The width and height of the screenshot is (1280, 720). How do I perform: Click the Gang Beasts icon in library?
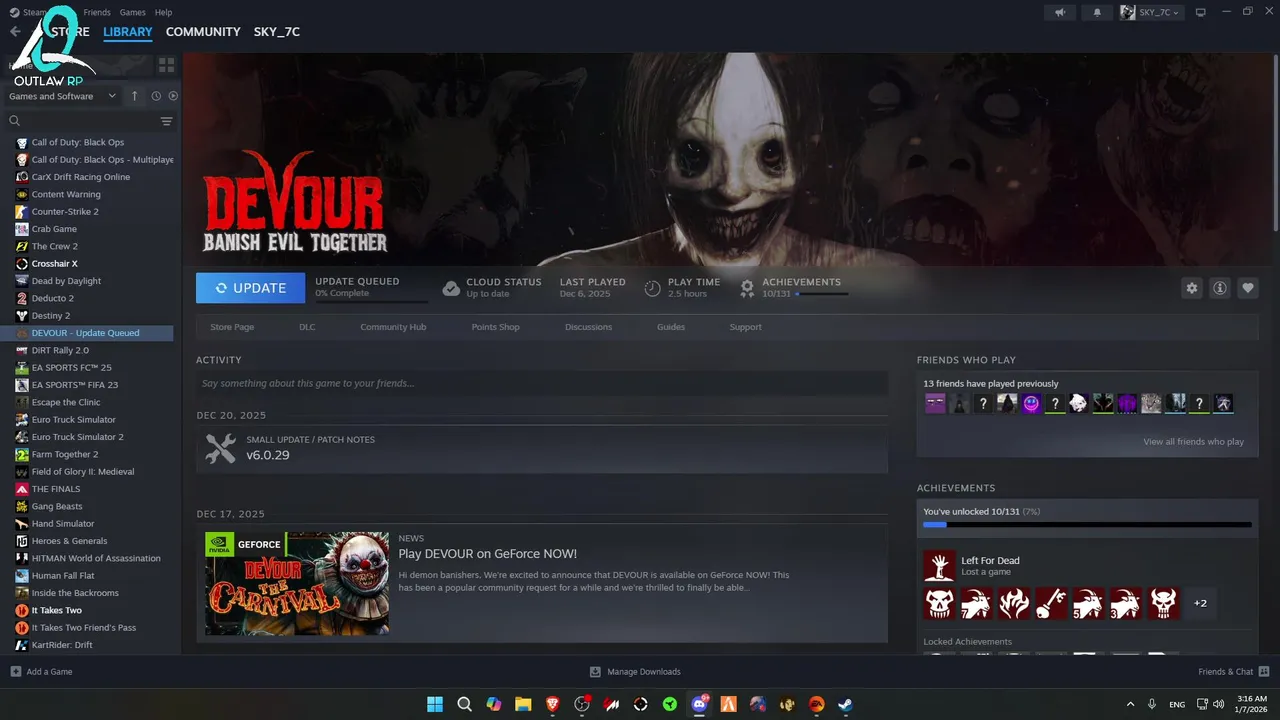22,506
